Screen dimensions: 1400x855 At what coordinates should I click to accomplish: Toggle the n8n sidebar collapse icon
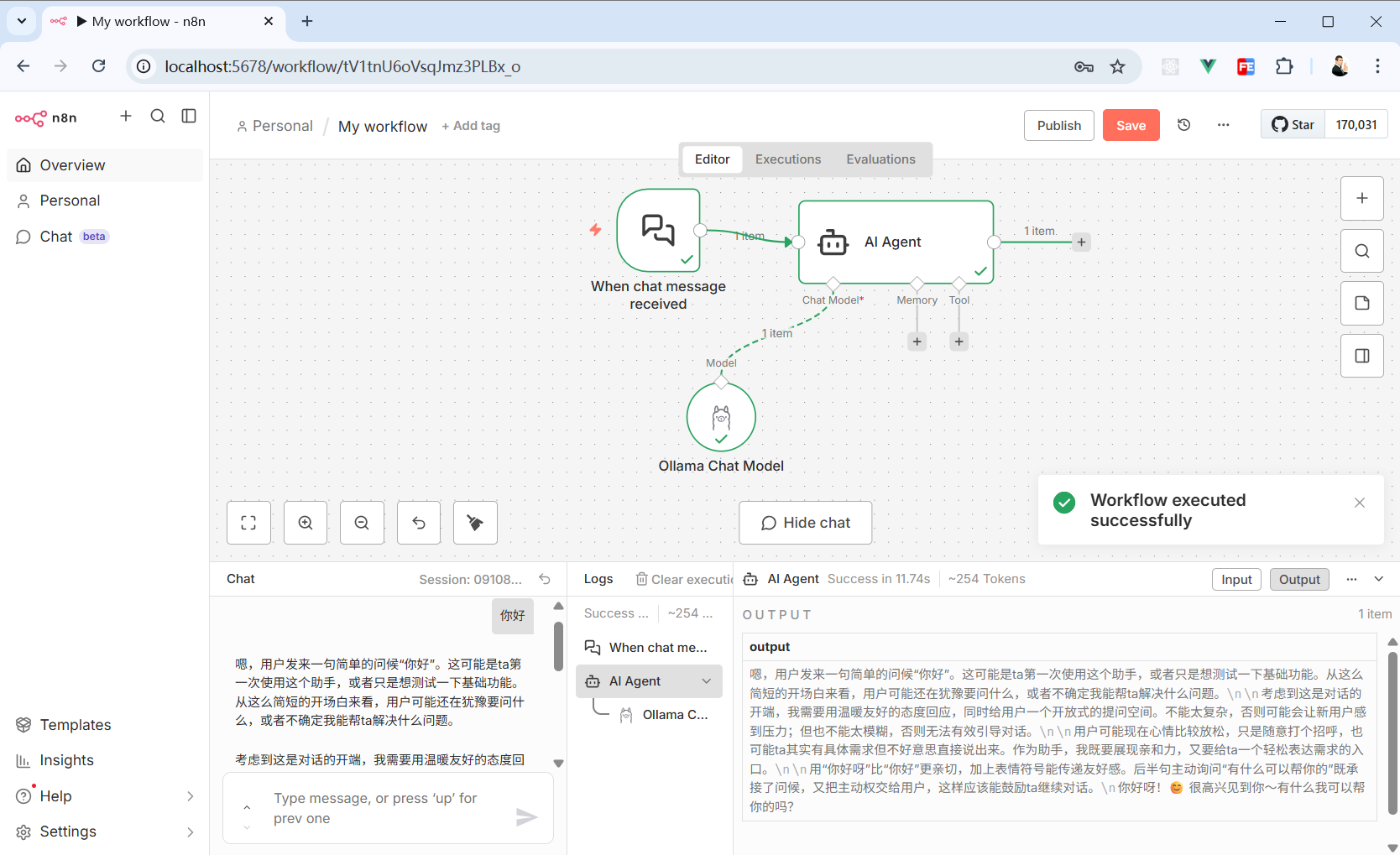(189, 116)
